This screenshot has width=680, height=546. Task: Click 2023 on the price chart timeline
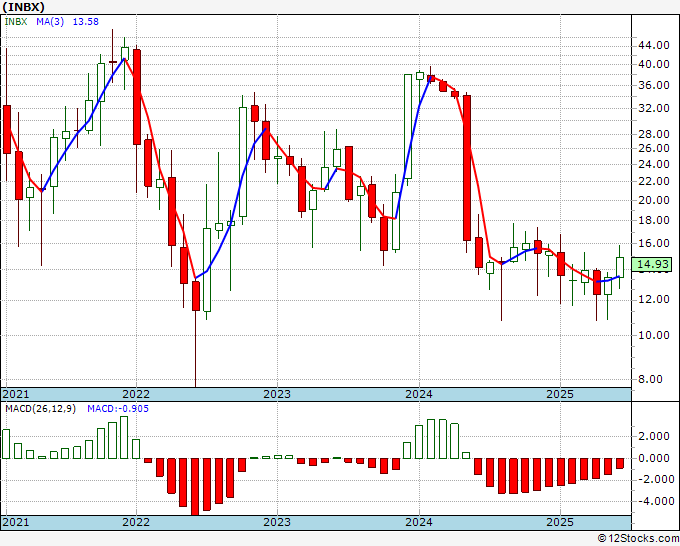(x=277, y=394)
